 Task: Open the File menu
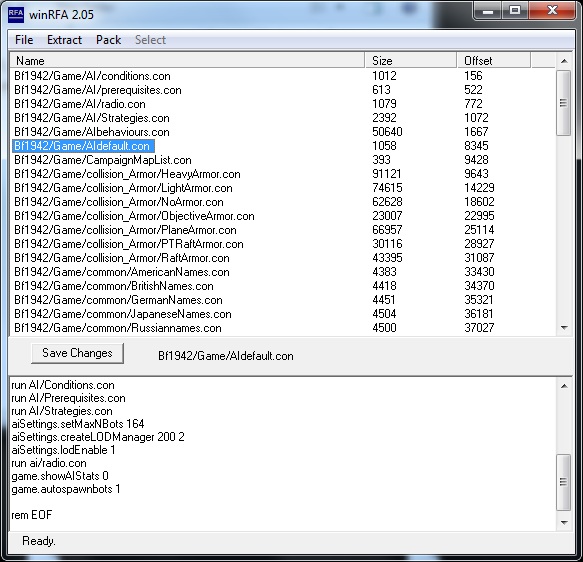[24, 40]
